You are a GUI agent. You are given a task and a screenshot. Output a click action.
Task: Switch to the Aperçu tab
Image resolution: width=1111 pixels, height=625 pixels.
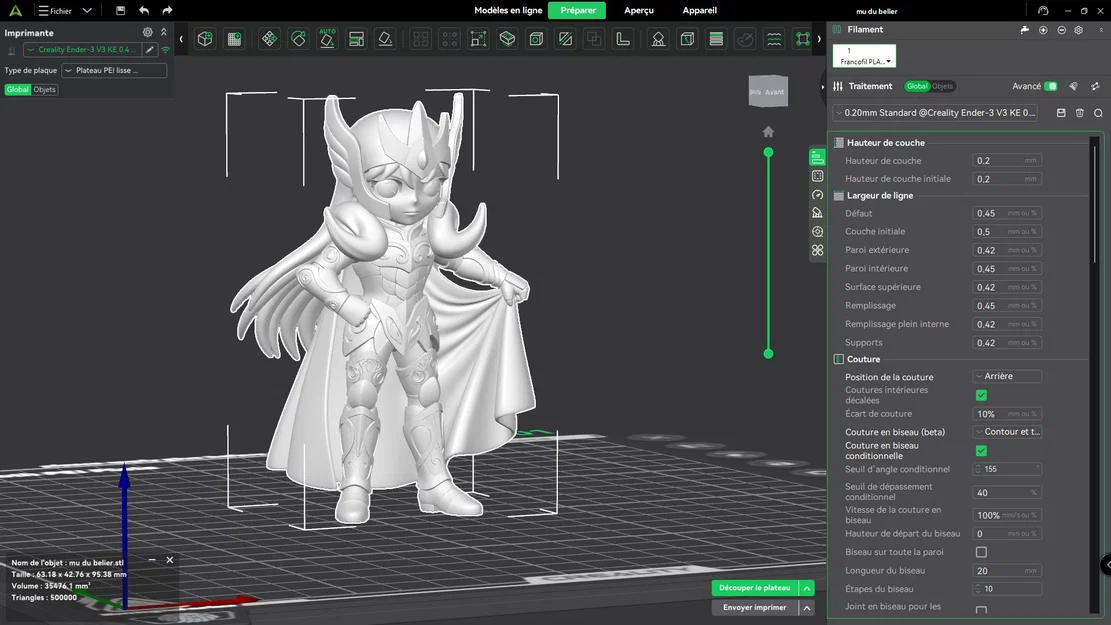(638, 11)
